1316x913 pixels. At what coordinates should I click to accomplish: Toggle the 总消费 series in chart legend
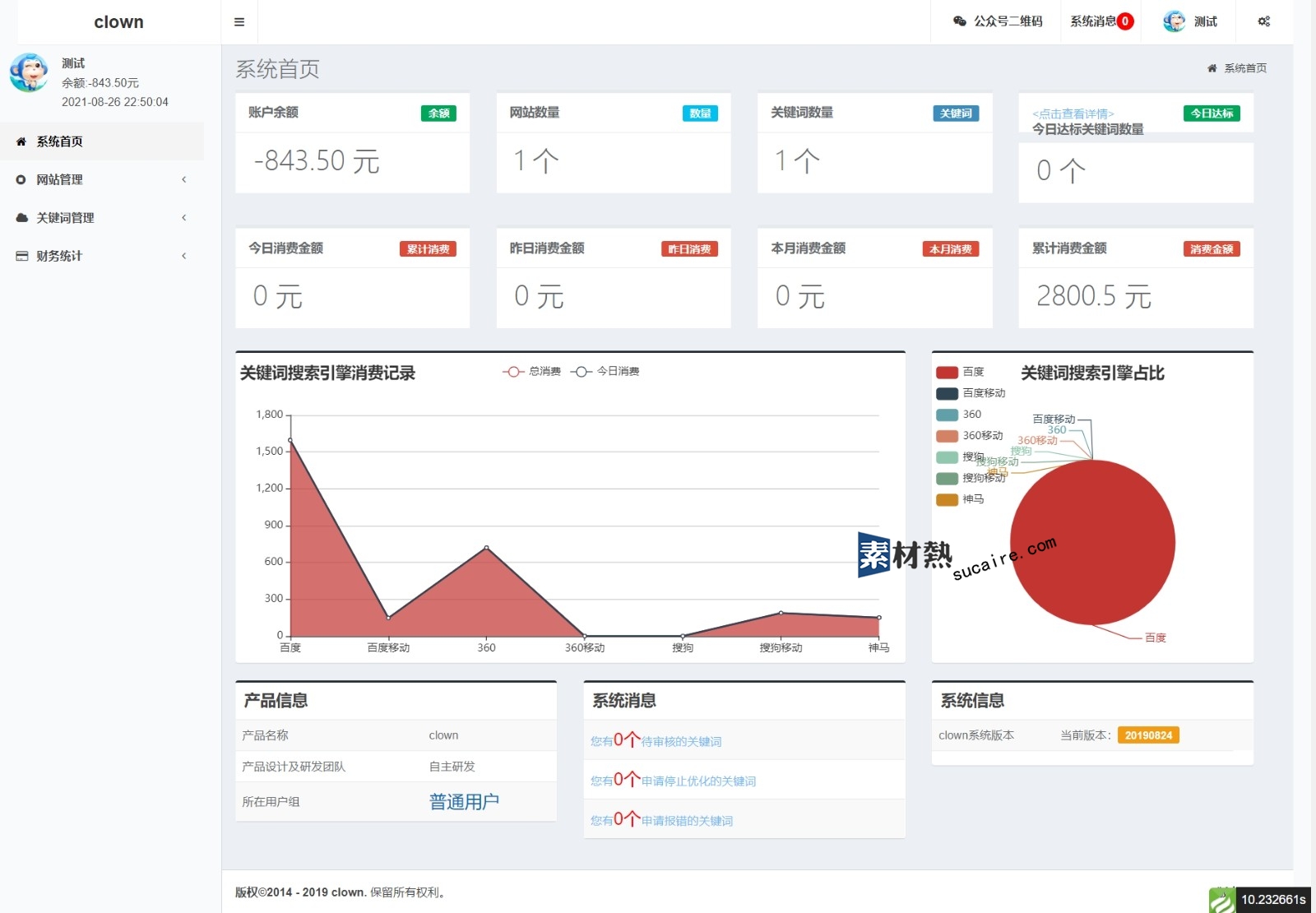tap(532, 372)
